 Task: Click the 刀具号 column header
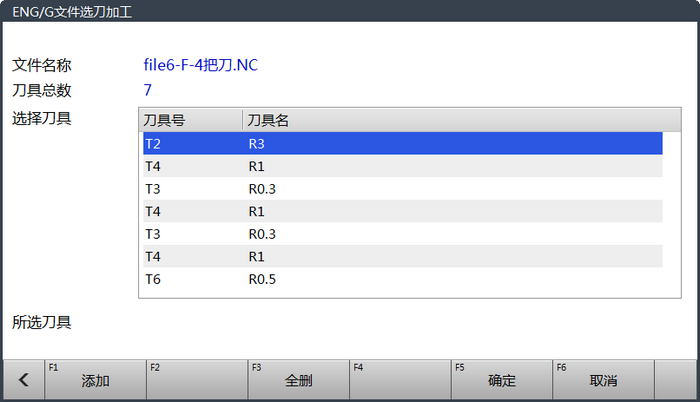click(x=191, y=120)
